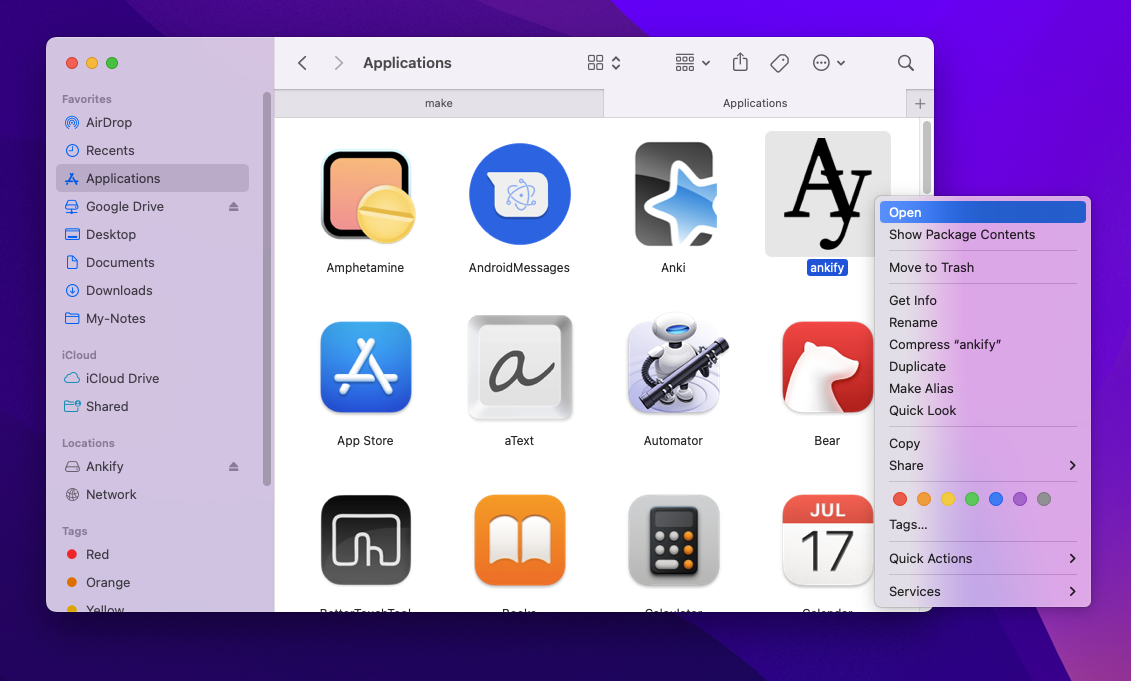The width and height of the screenshot is (1131, 681).
Task: Open Finder search with magnifier icon
Action: [906, 63]
